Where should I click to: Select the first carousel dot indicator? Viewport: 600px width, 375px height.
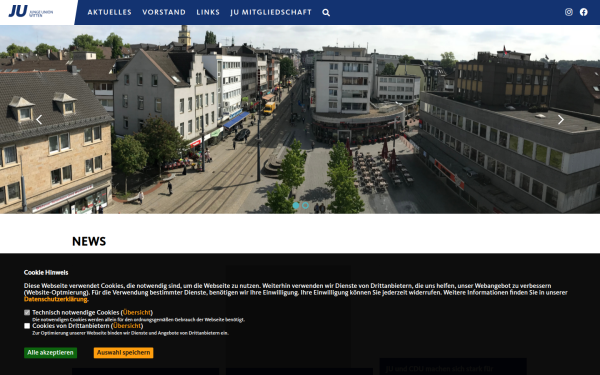coord(296,205)
